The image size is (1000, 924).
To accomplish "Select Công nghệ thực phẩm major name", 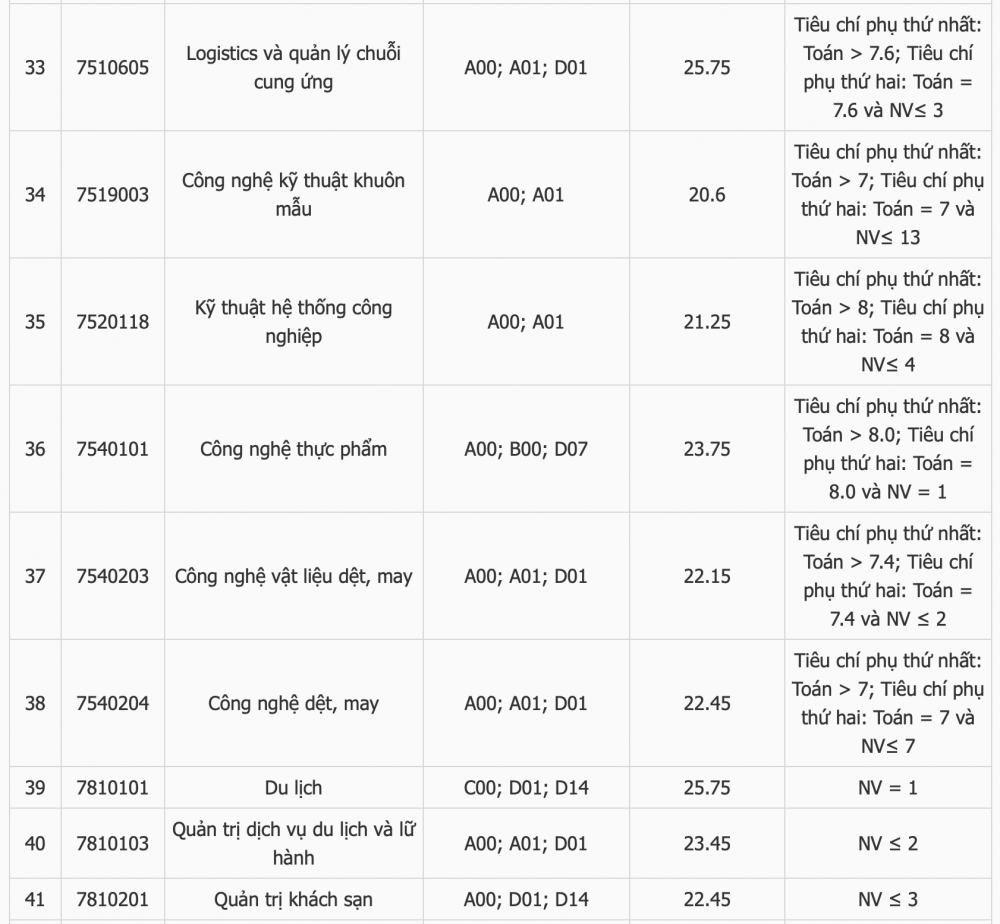I will click(x=293, y=449).
